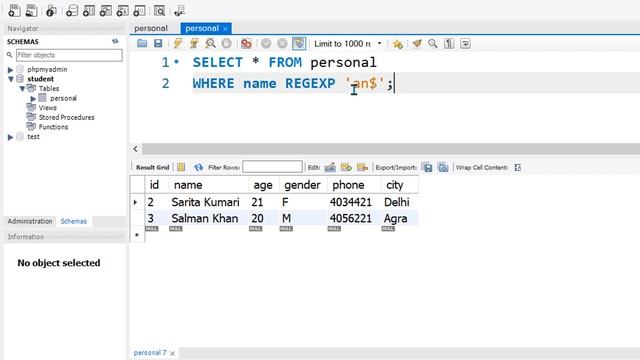
Task: Create a new table icon
Action: click(x=89, y=10)
